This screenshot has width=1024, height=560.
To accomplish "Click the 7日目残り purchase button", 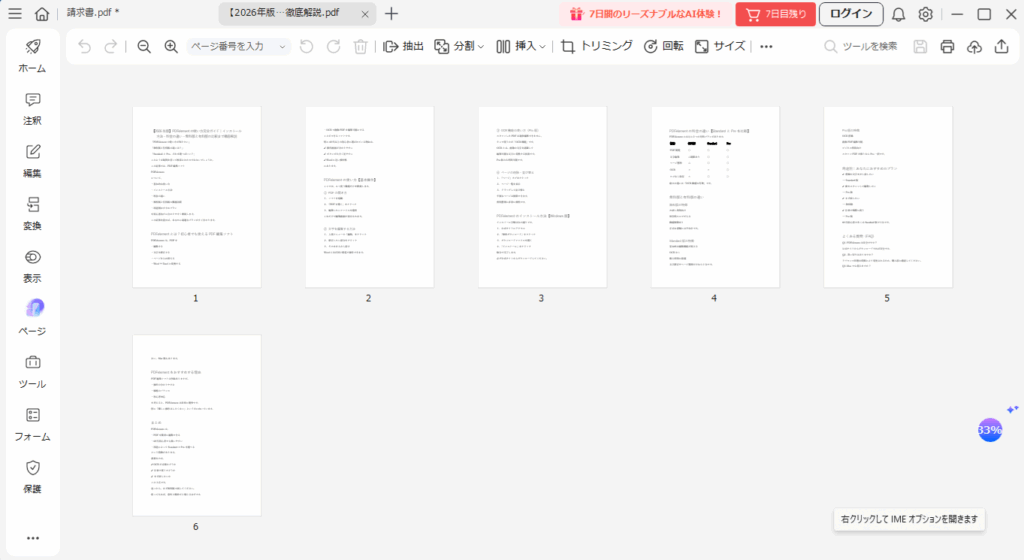I will [x=775, y=14].
